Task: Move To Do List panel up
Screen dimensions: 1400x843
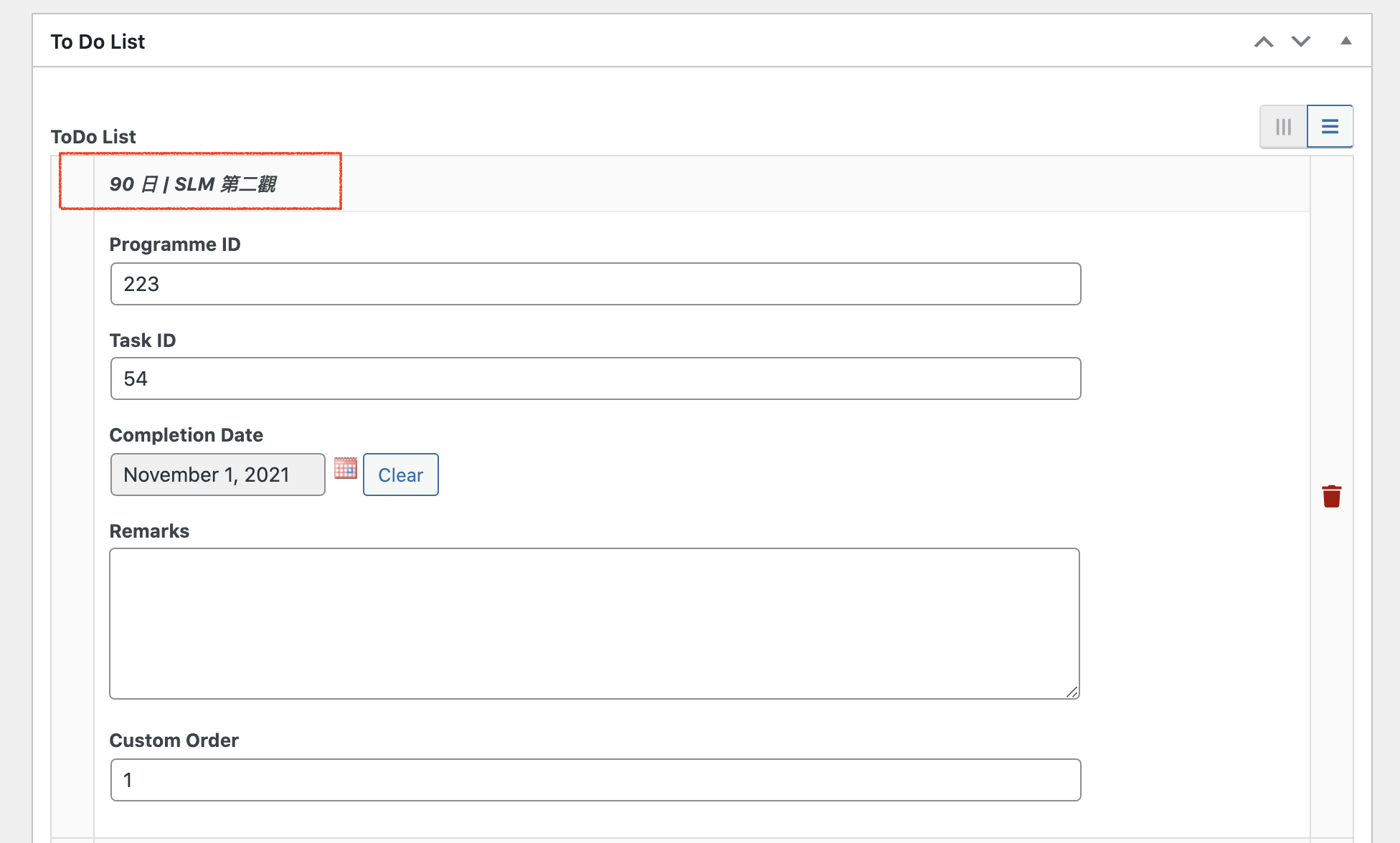Action: (x=1264, y=42)
